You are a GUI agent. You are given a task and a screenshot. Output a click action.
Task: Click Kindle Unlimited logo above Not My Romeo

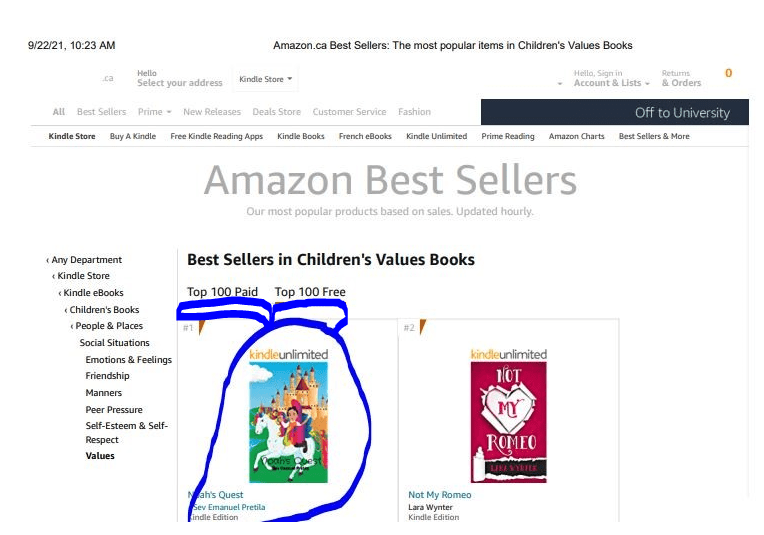tap(509, 354)
